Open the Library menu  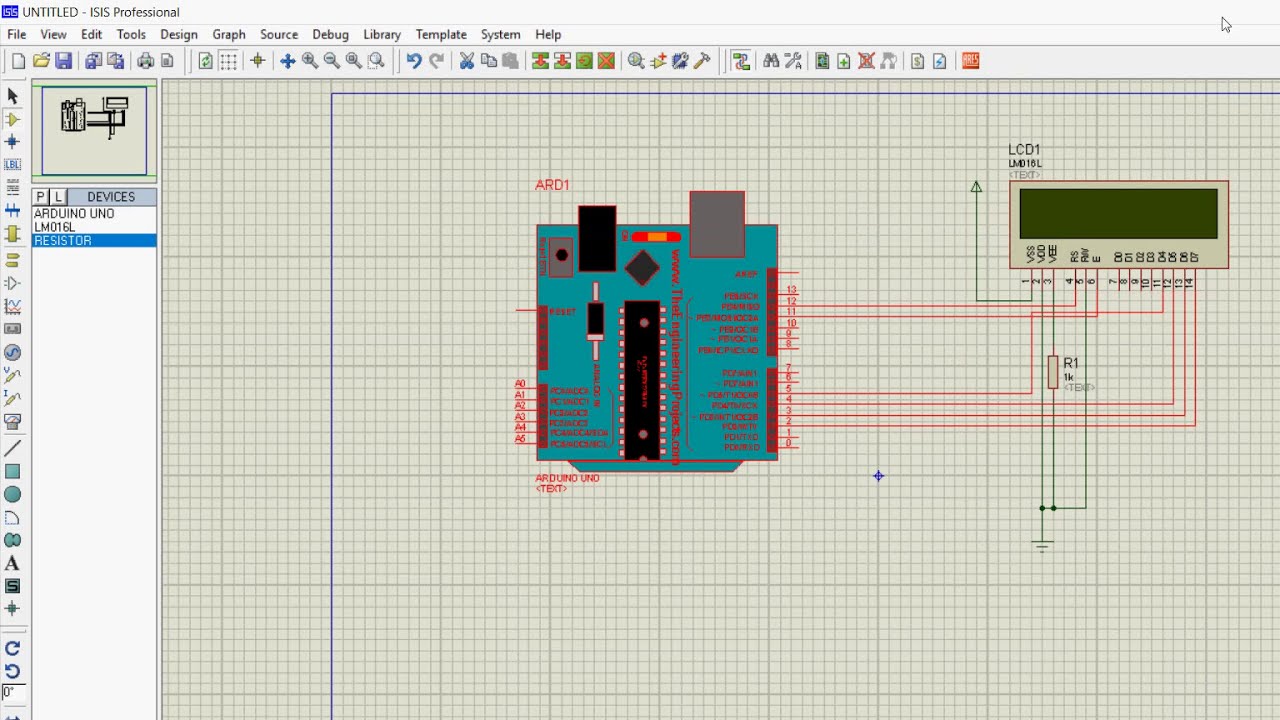coord(382,34)
